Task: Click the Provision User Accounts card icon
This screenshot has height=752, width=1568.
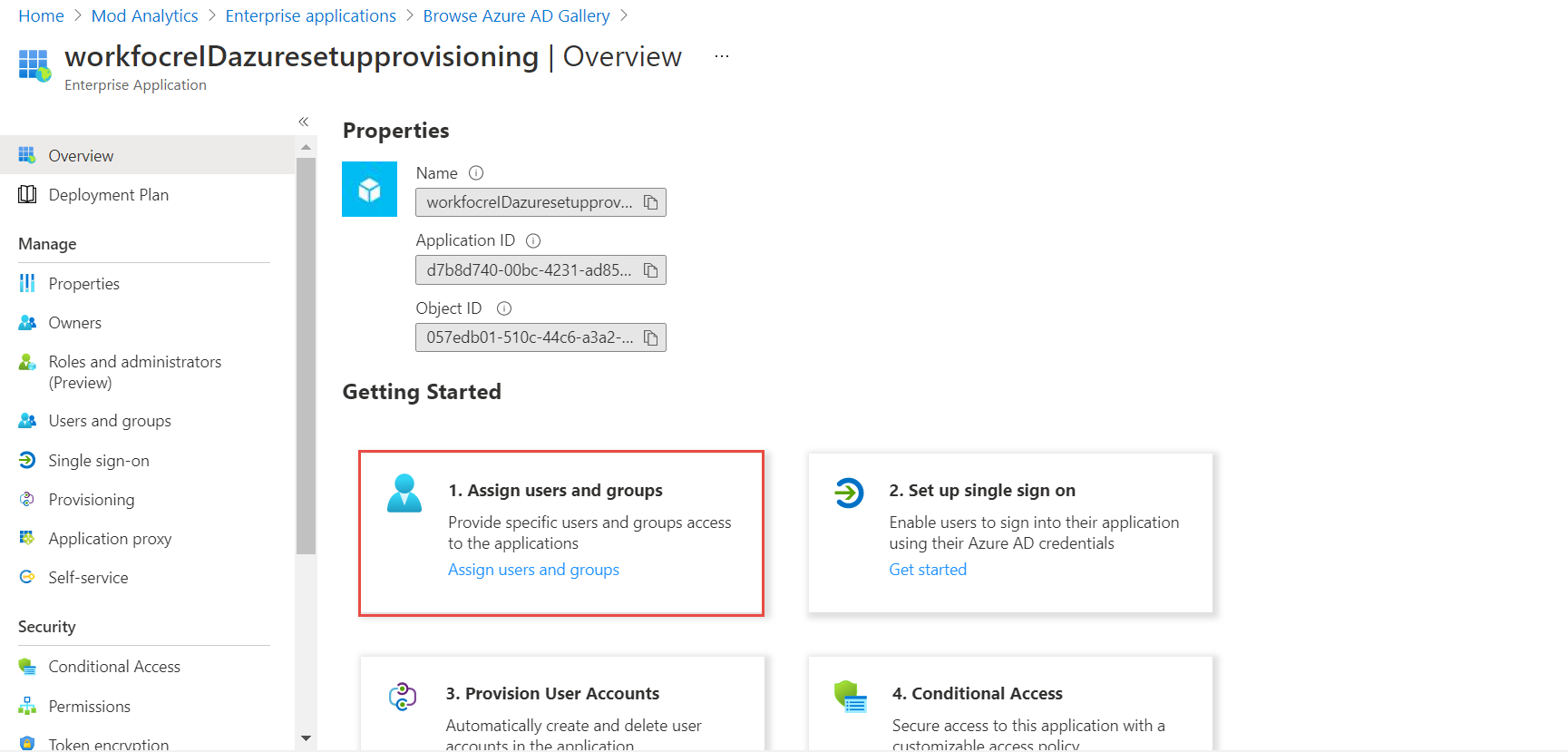Action: pos(403,696)
